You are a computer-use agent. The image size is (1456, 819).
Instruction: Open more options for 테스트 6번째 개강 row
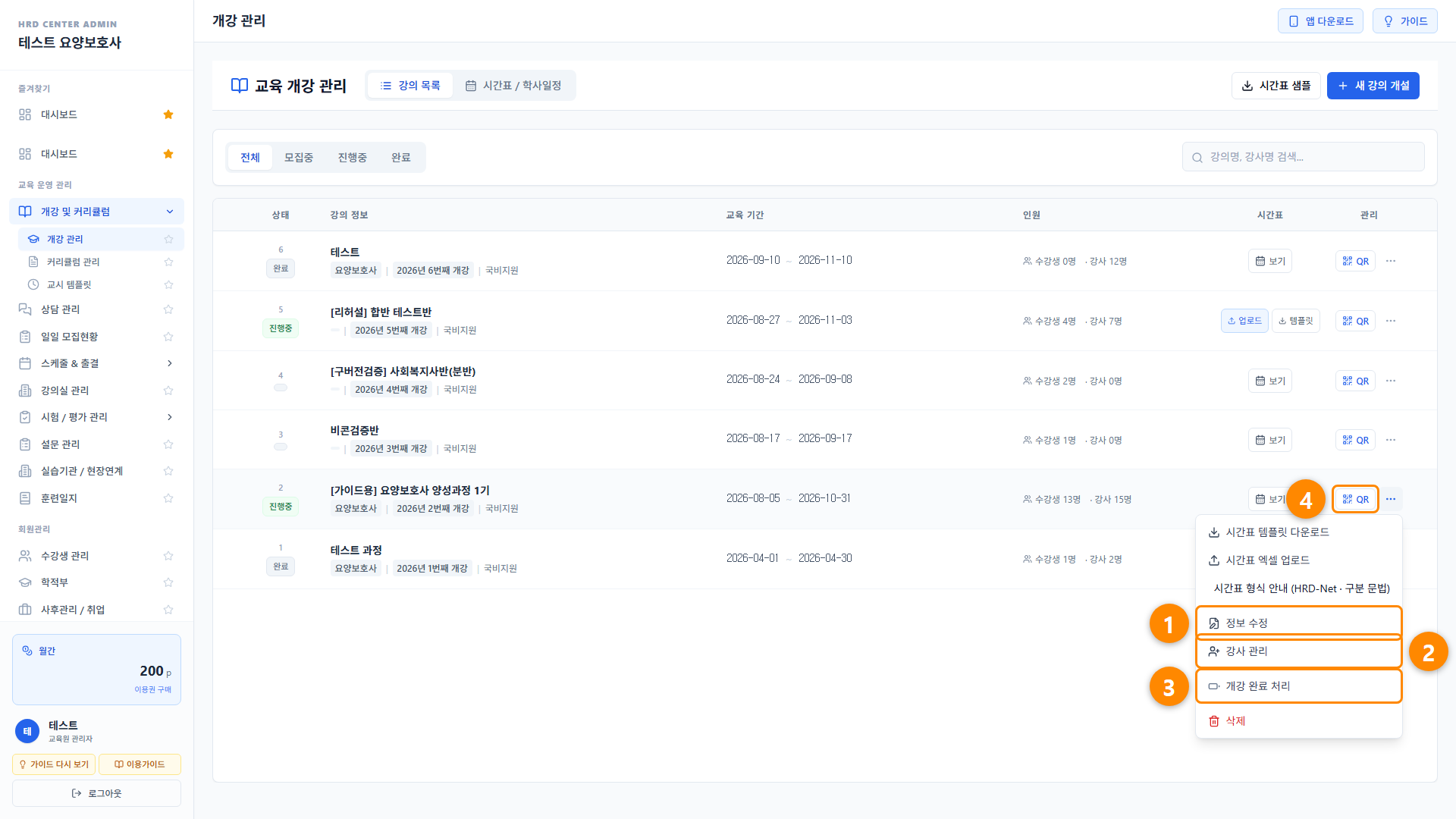tap(1391, 261)
